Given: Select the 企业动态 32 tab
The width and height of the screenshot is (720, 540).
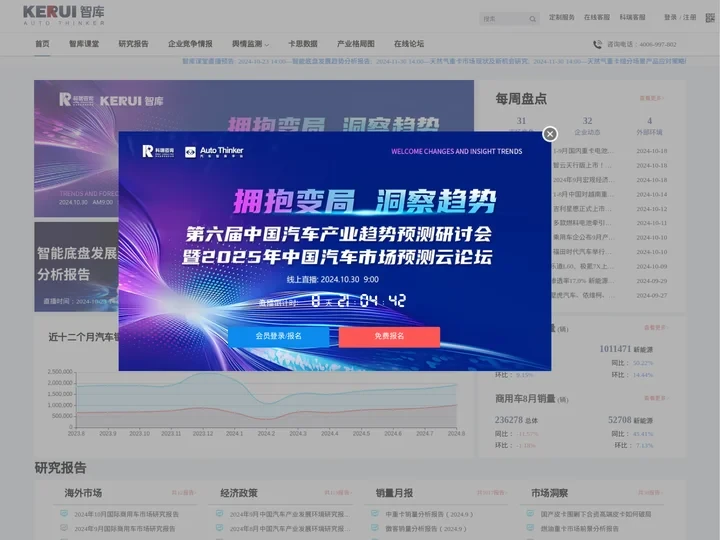Looking at the screenshot, I should pyautogui.click(x=587, y=126).
